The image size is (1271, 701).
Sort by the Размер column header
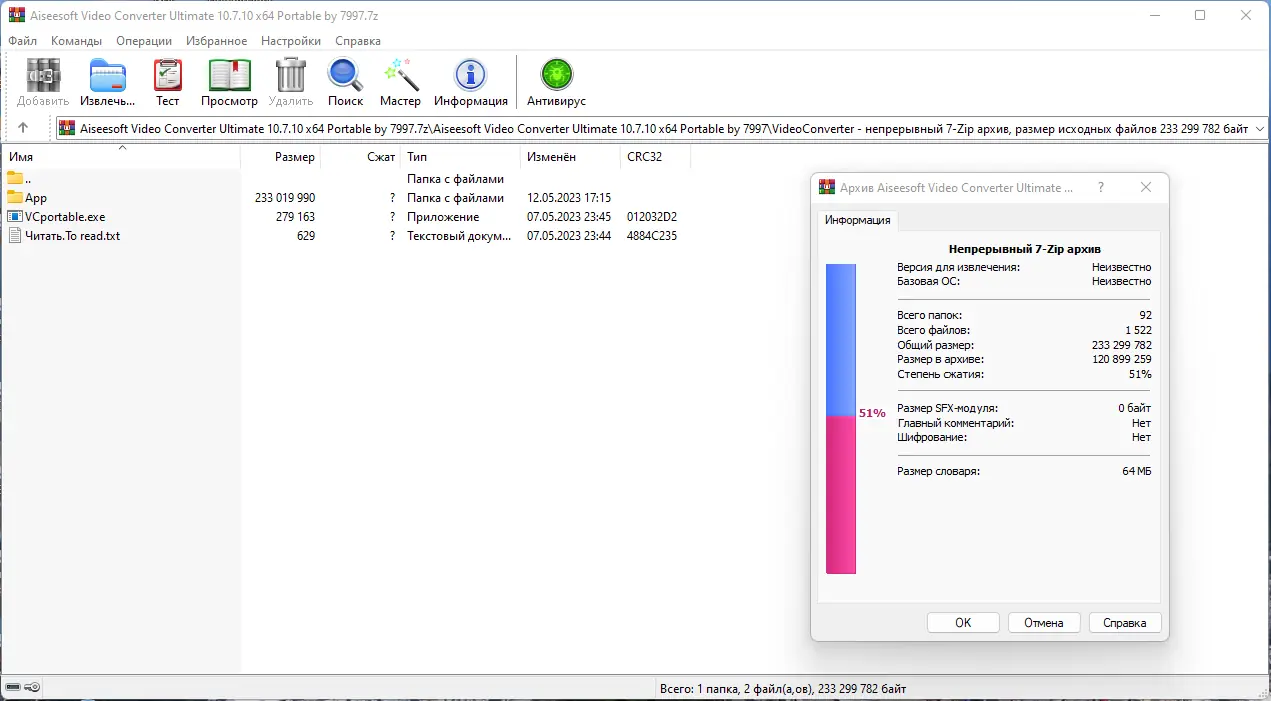[281, 157]
